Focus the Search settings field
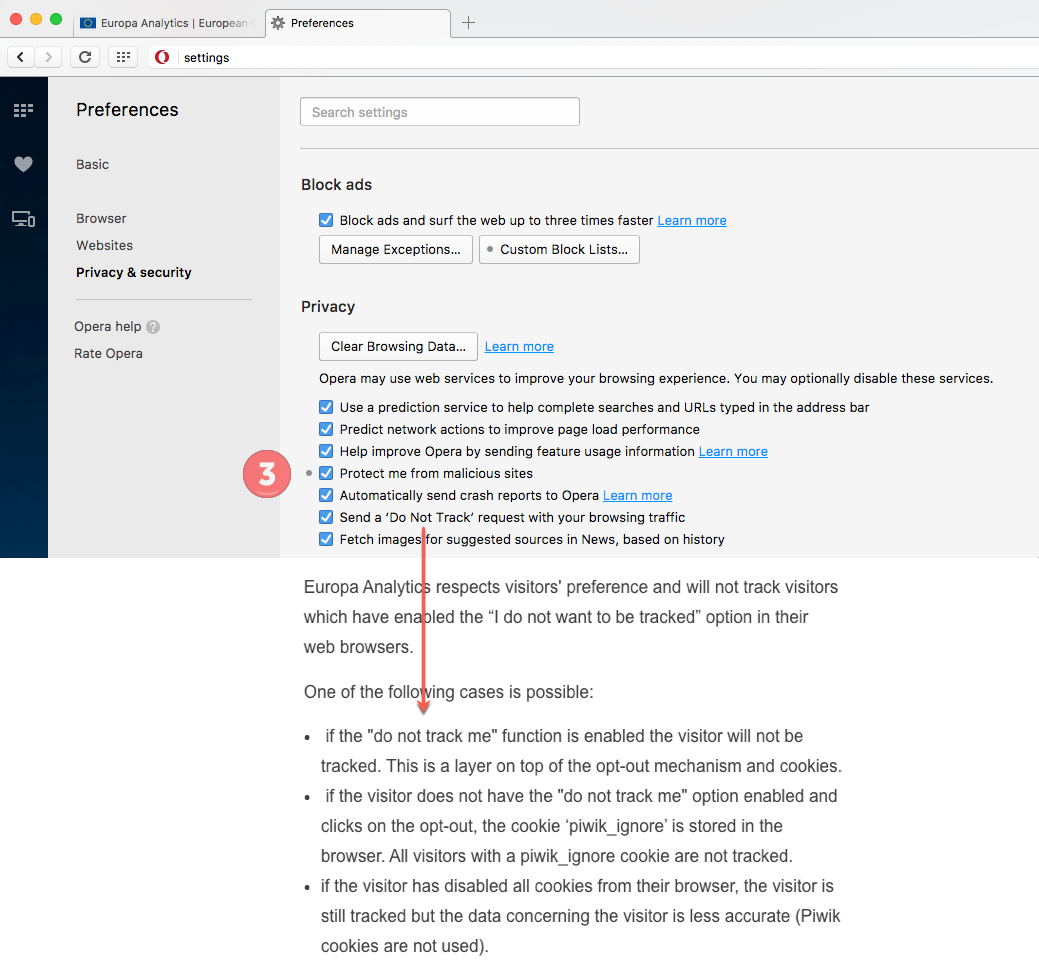Viewport: 1039px width, 961px height. [440, 112]
